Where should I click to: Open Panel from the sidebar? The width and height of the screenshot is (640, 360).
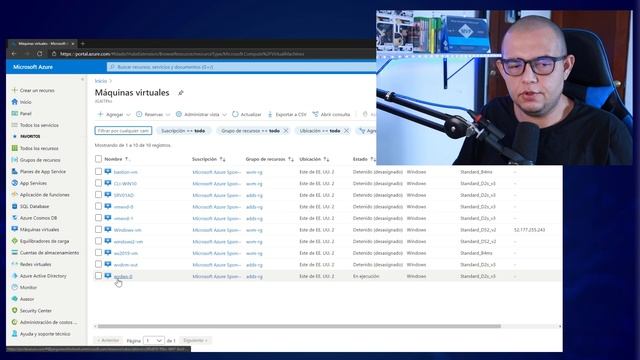click(x=25, y=113)
